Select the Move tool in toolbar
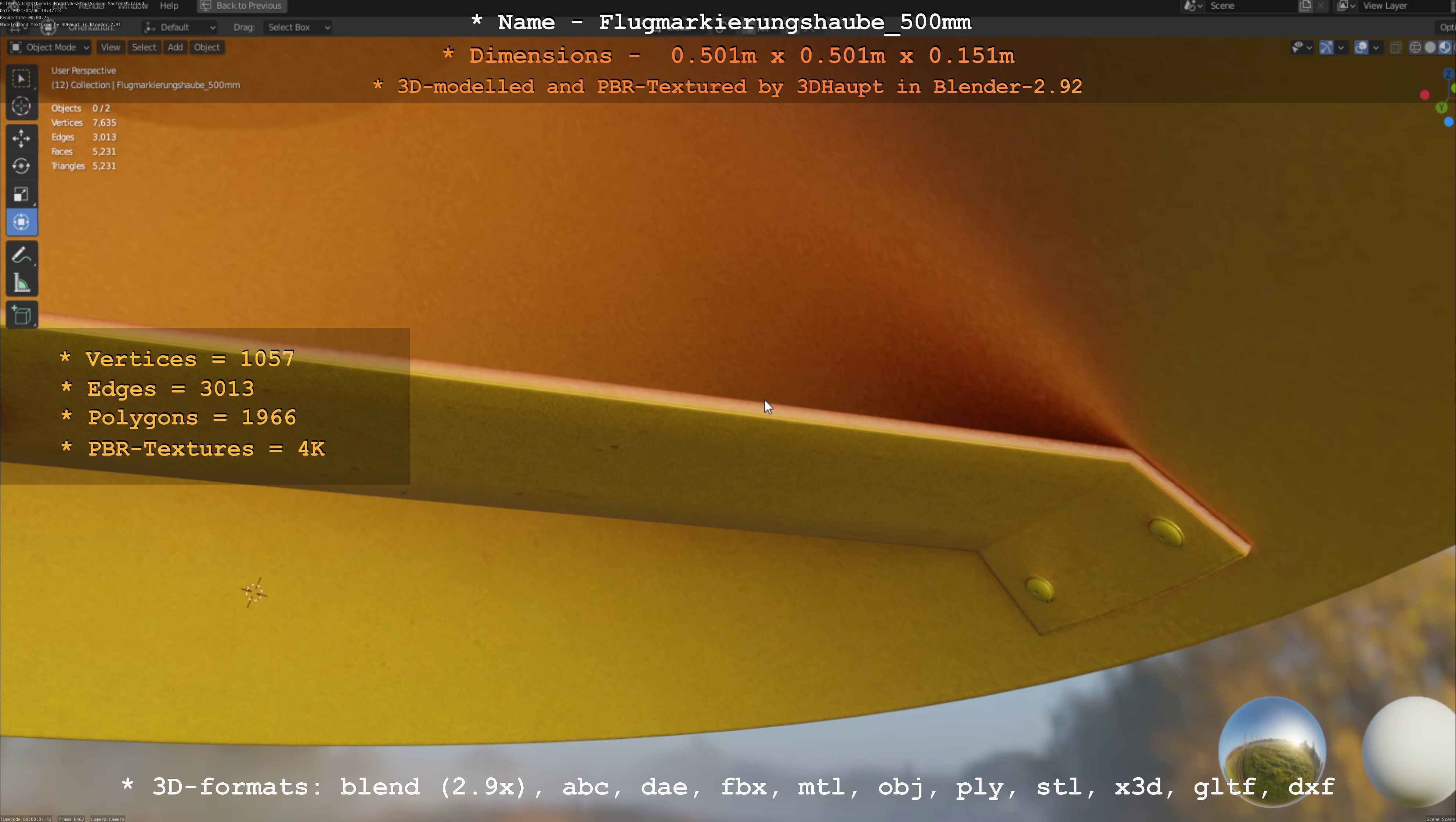Image resolution: width=1456 pixels, height=822 pixels. 21,138
